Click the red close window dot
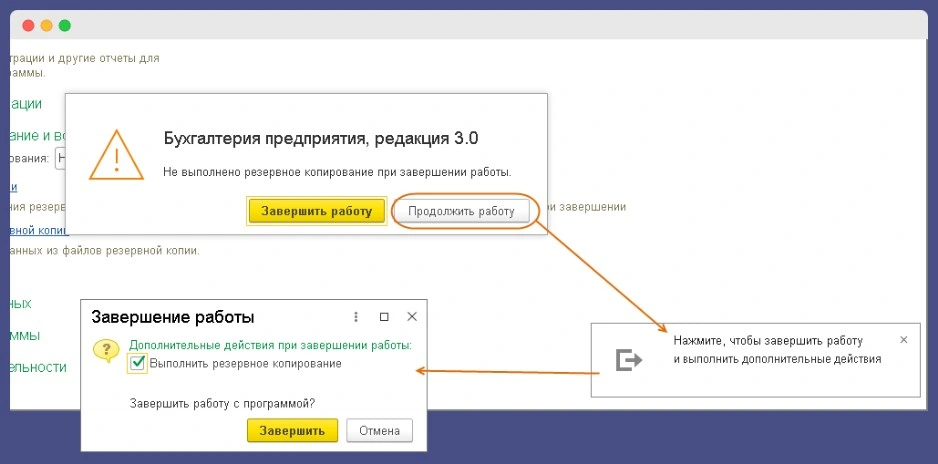Image resolution: width=938 pixels, height=464 pixels. click(28, 25)
